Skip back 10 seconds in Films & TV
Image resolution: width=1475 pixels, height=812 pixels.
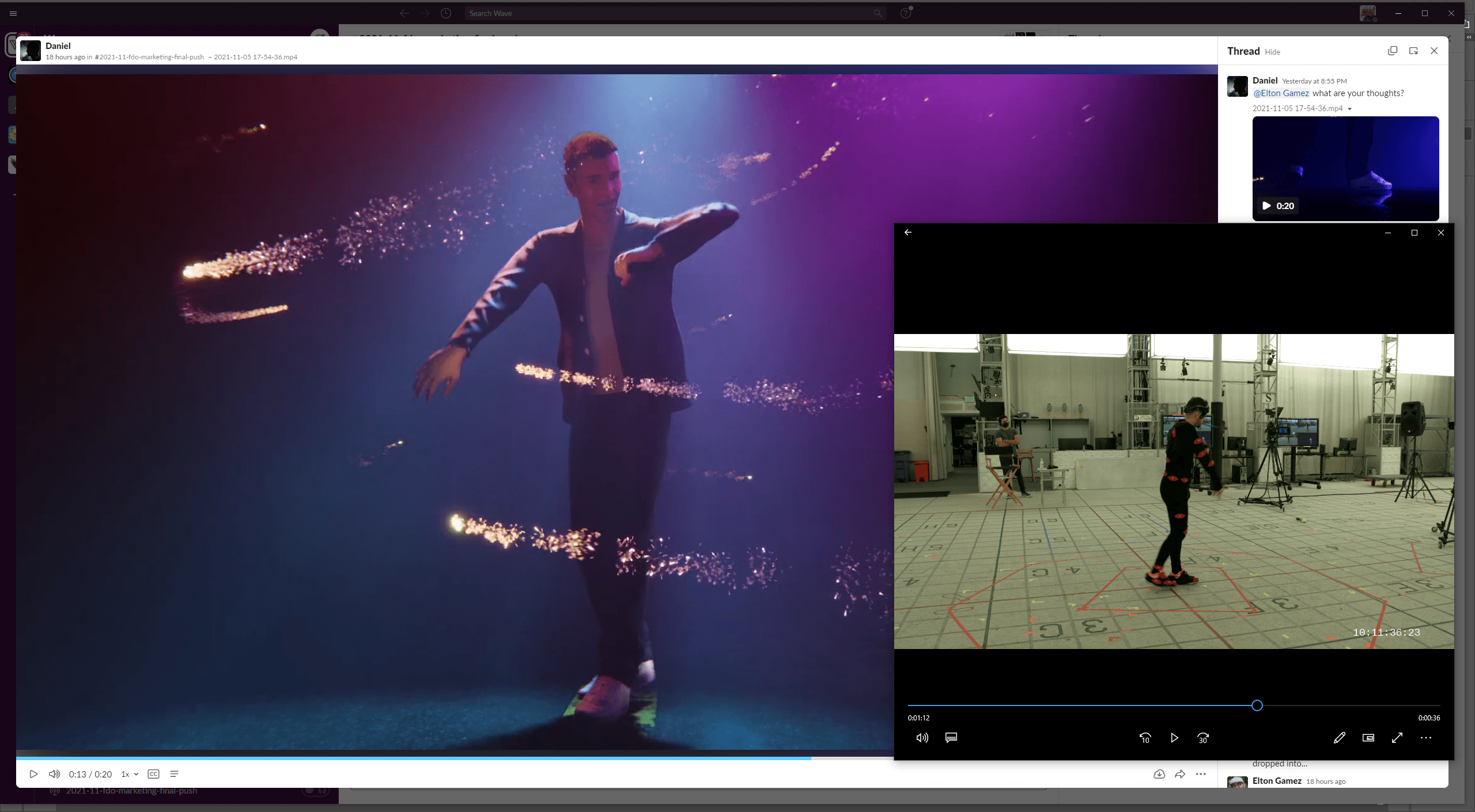[x=1145, y=738]
